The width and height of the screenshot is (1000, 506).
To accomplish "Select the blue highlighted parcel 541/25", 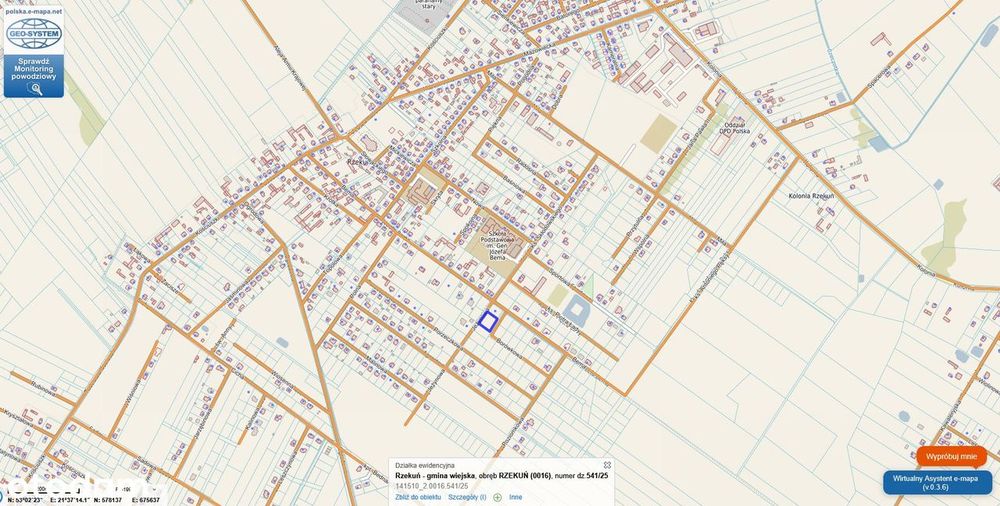I will coord(488,321).
